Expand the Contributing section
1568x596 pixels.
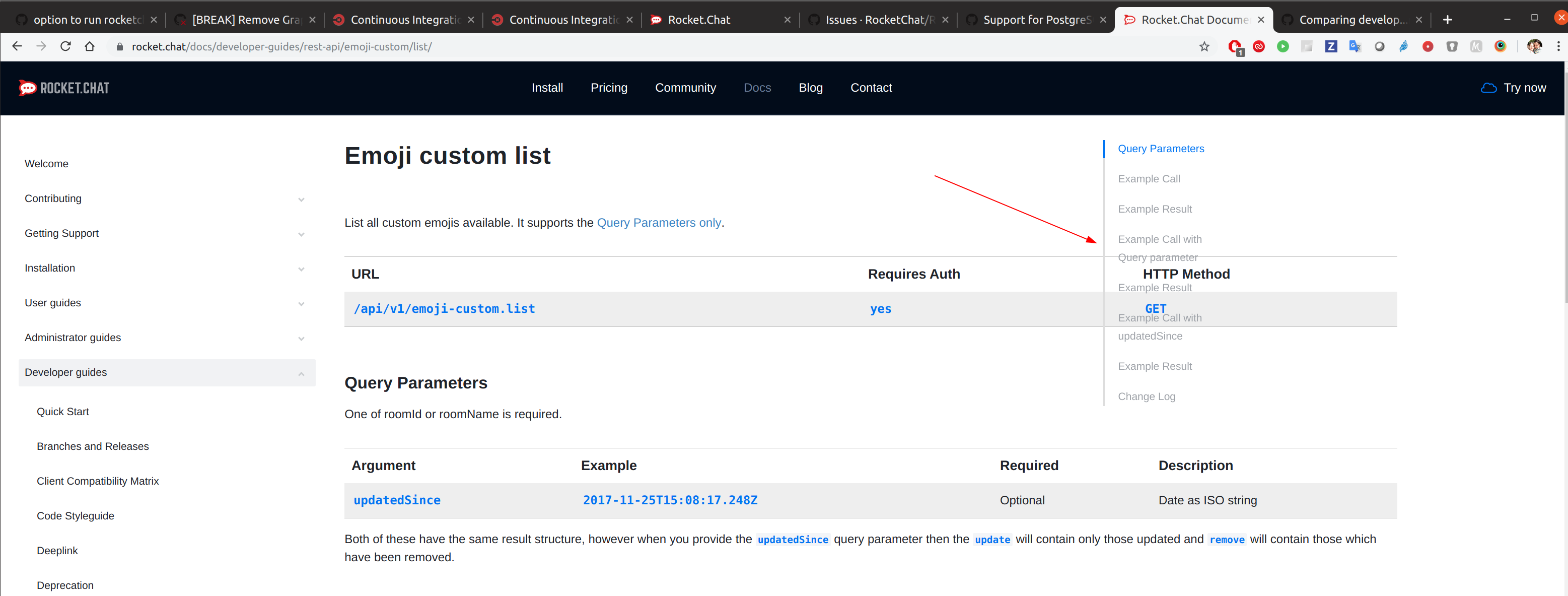tap(301, 200)
